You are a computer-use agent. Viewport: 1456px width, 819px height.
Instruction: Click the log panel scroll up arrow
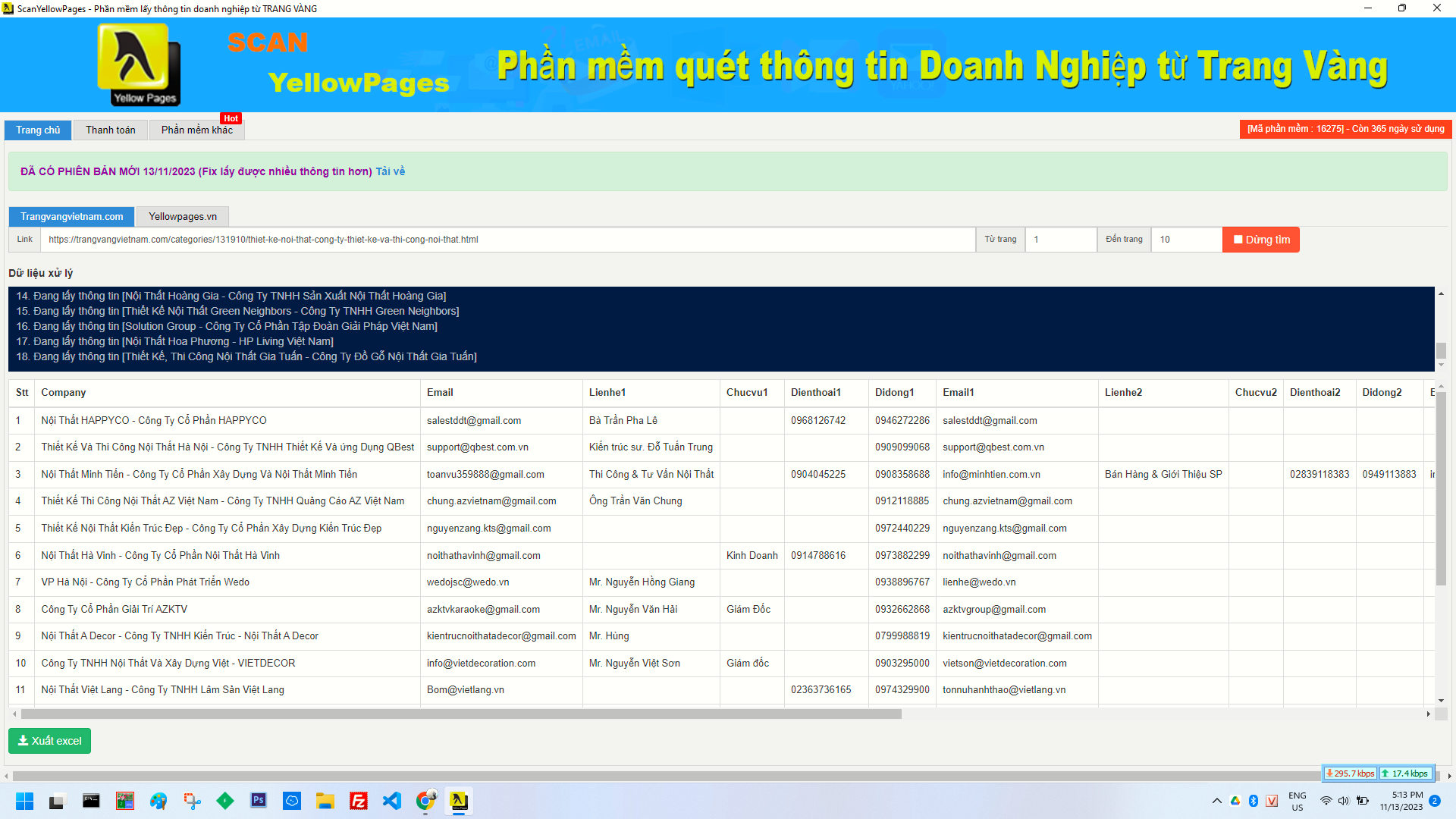click(x=1441, y=293)
